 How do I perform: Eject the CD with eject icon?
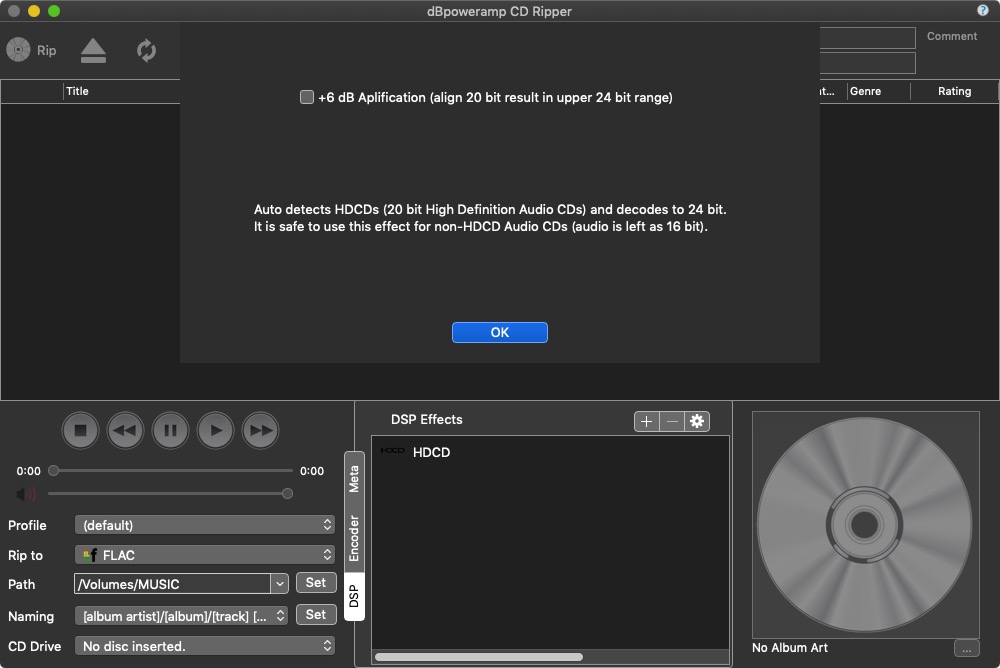click(x=93, y=50)
